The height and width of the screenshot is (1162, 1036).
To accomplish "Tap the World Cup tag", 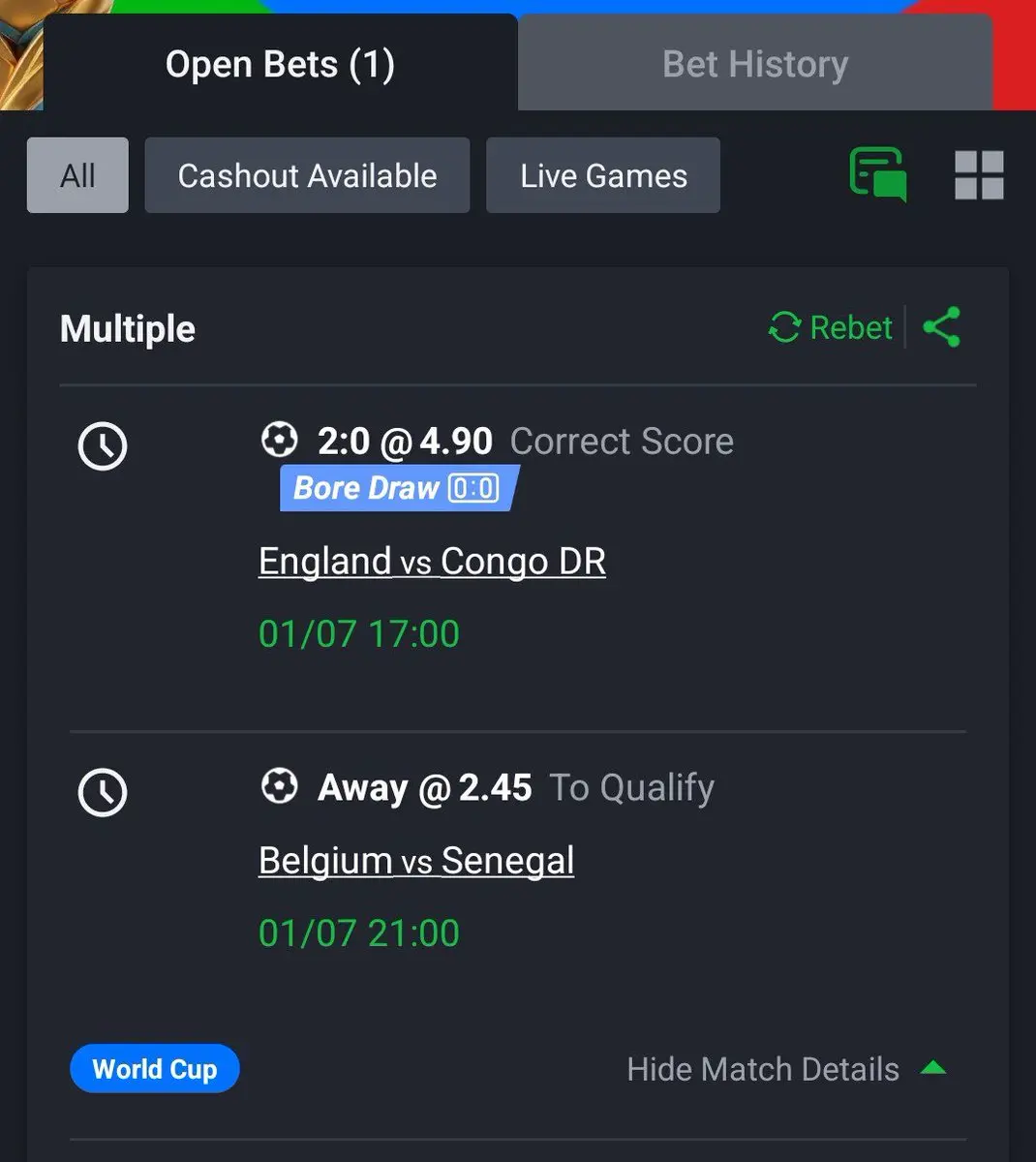I will (x=155, y=1069).
